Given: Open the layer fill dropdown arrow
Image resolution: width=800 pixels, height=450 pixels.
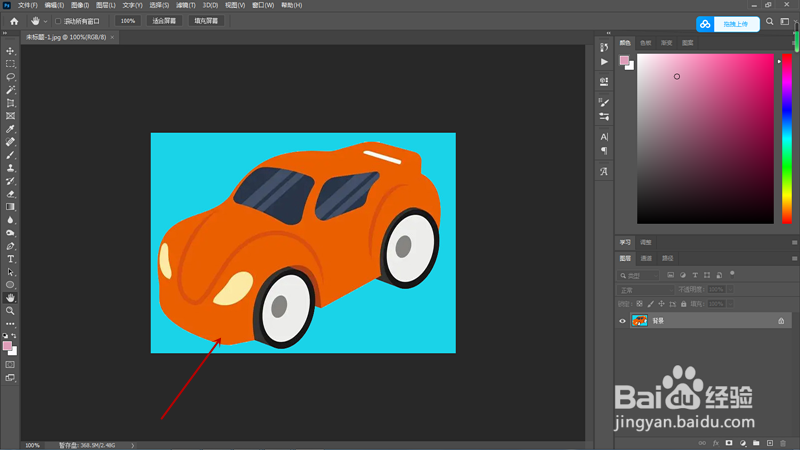Looking at the screenshot, I should pos(731,304).
